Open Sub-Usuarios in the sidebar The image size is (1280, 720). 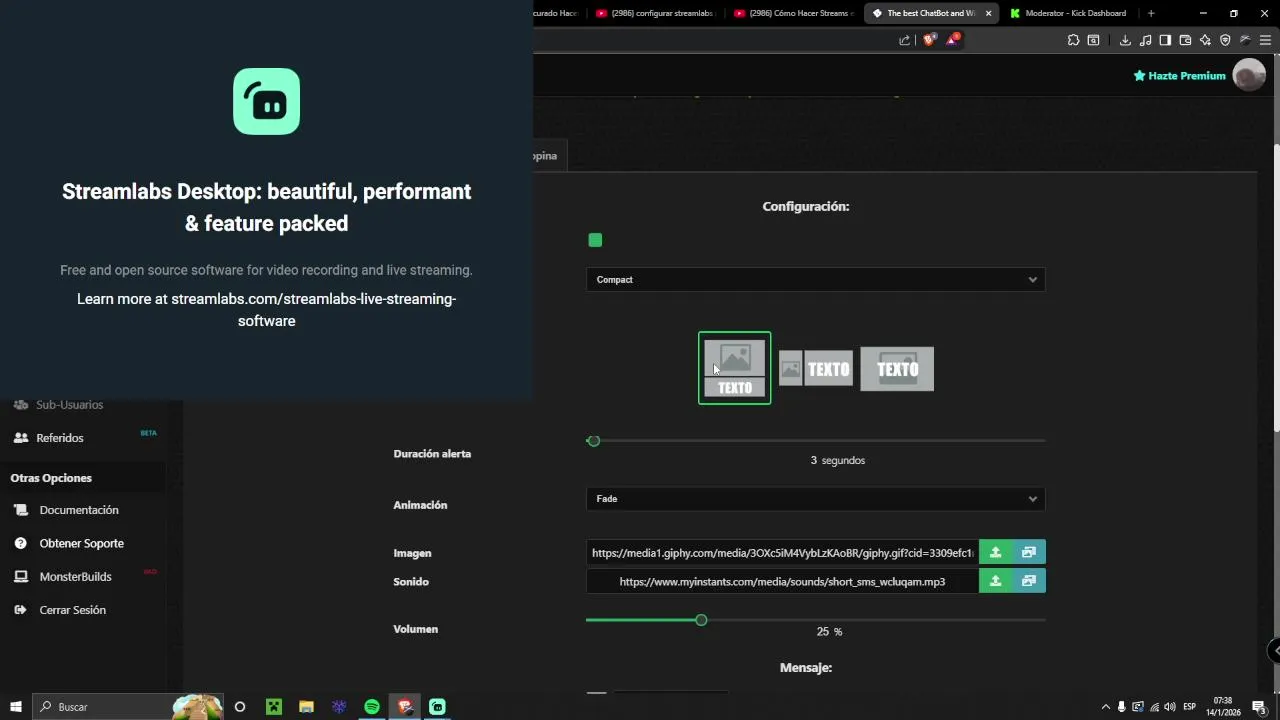(69, 405)
